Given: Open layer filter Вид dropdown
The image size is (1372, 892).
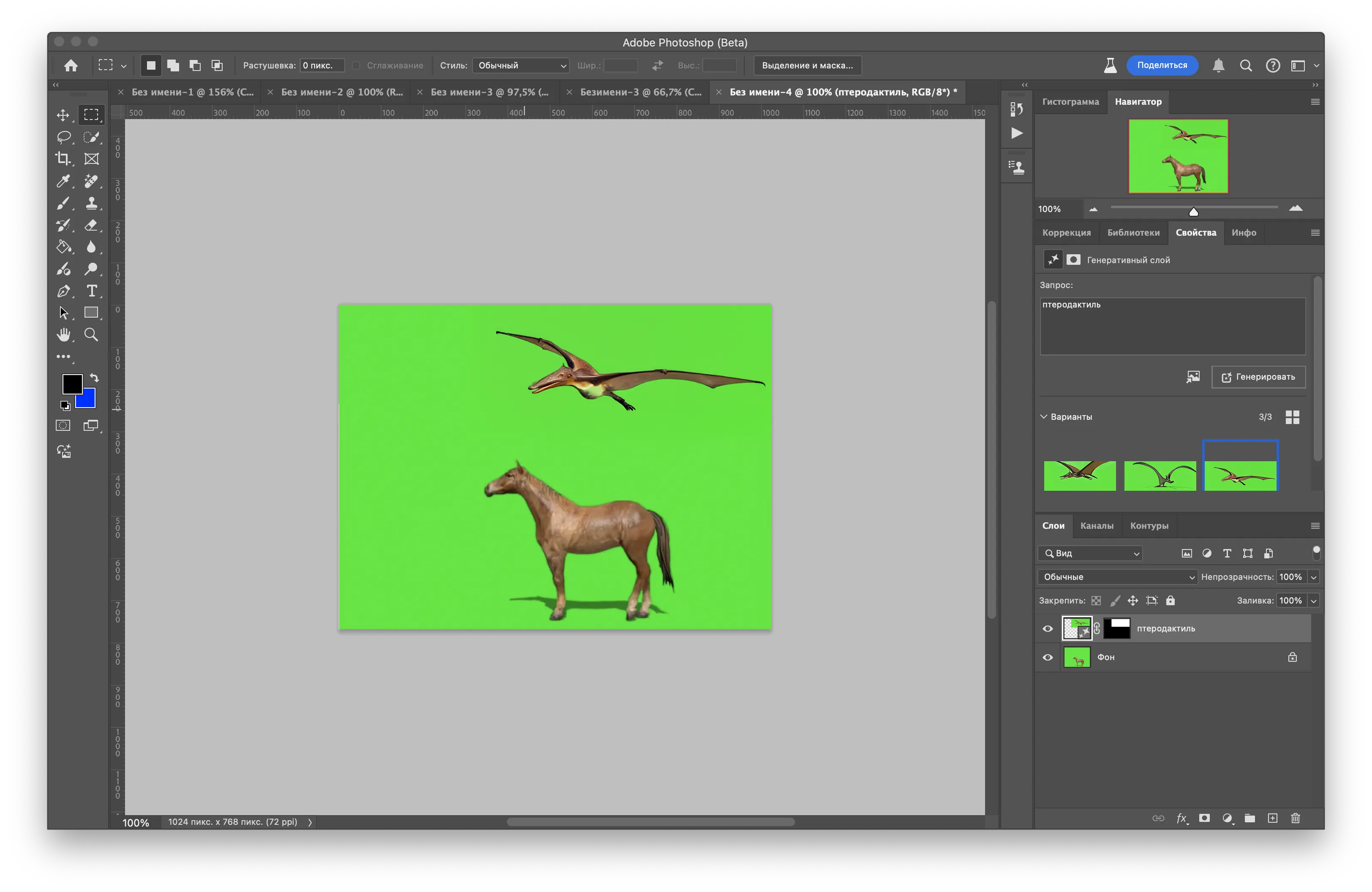Looking at the screenshot, I should click(x=1090, y=553).
